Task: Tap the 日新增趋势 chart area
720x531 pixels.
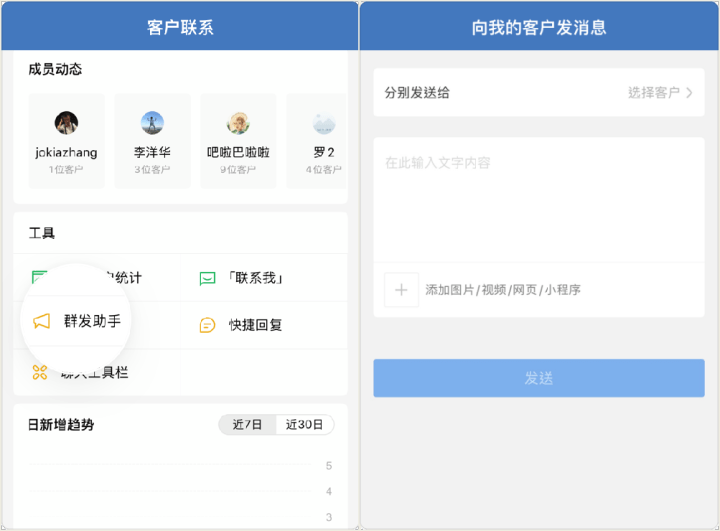Action: pos(180,490)
